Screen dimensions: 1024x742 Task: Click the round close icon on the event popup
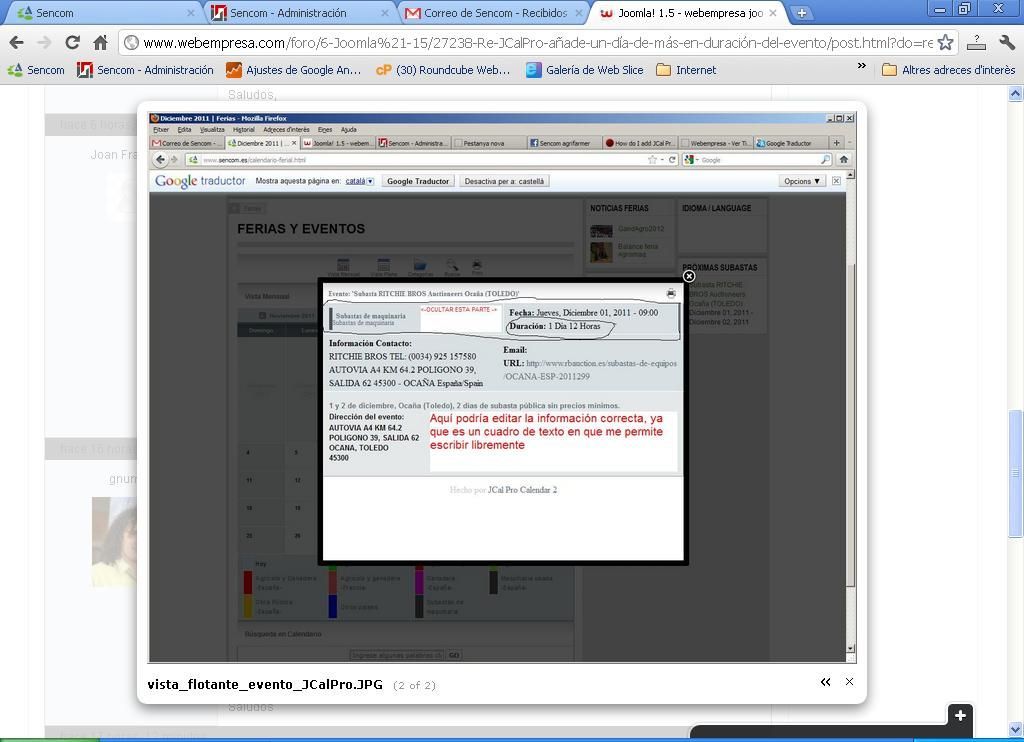(688, 276)
